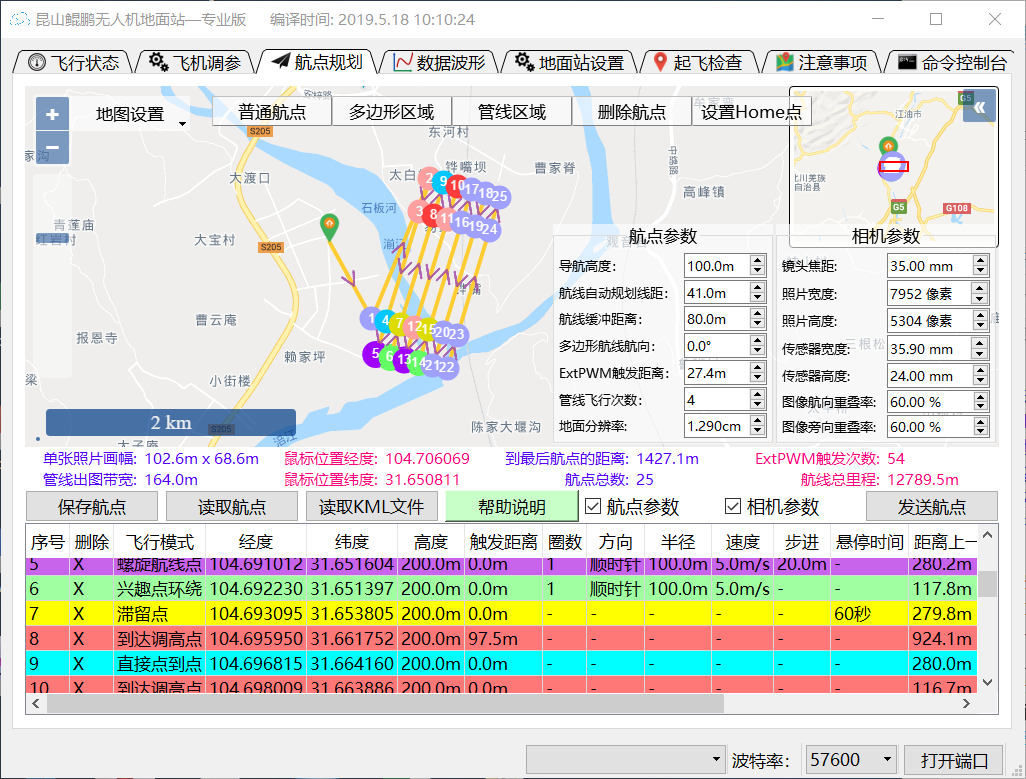
Task: Click the 打开端口 button
Action: [953, 760]
